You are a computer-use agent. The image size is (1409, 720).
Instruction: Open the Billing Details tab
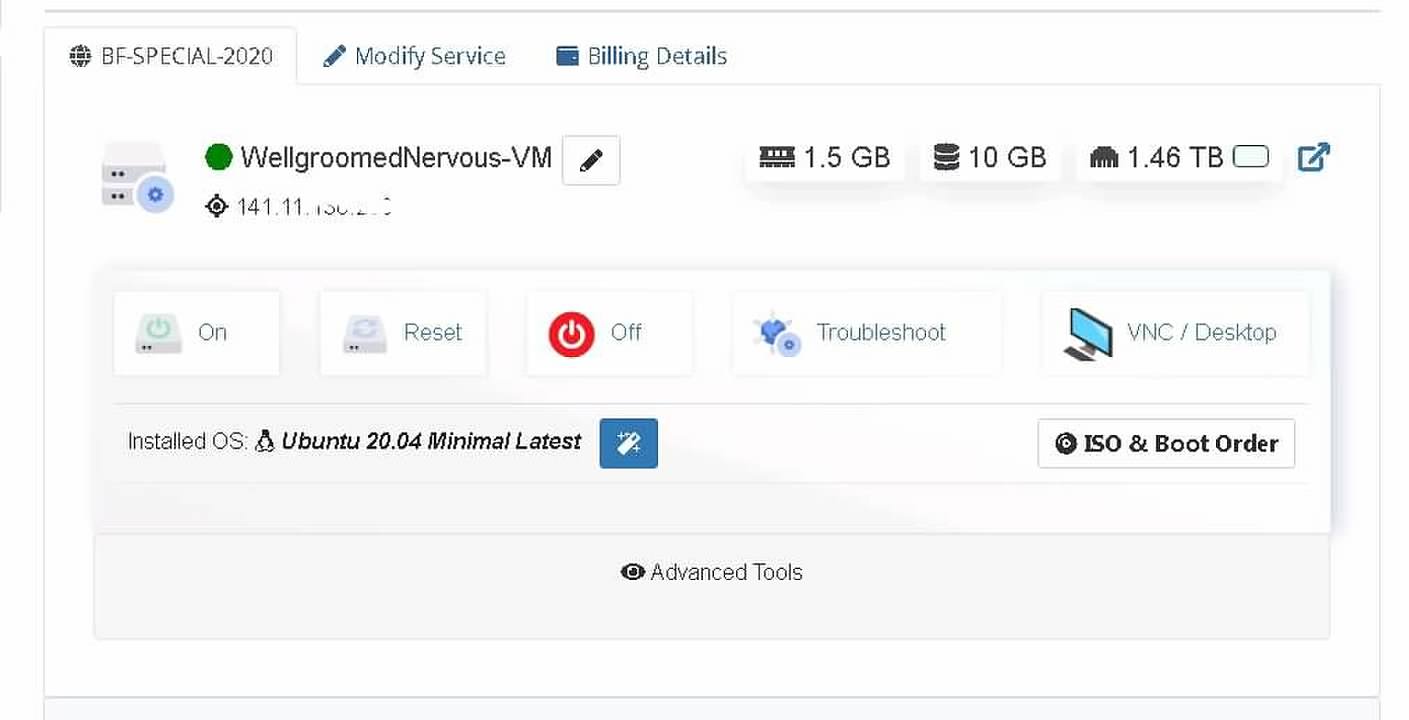[642, 56]
